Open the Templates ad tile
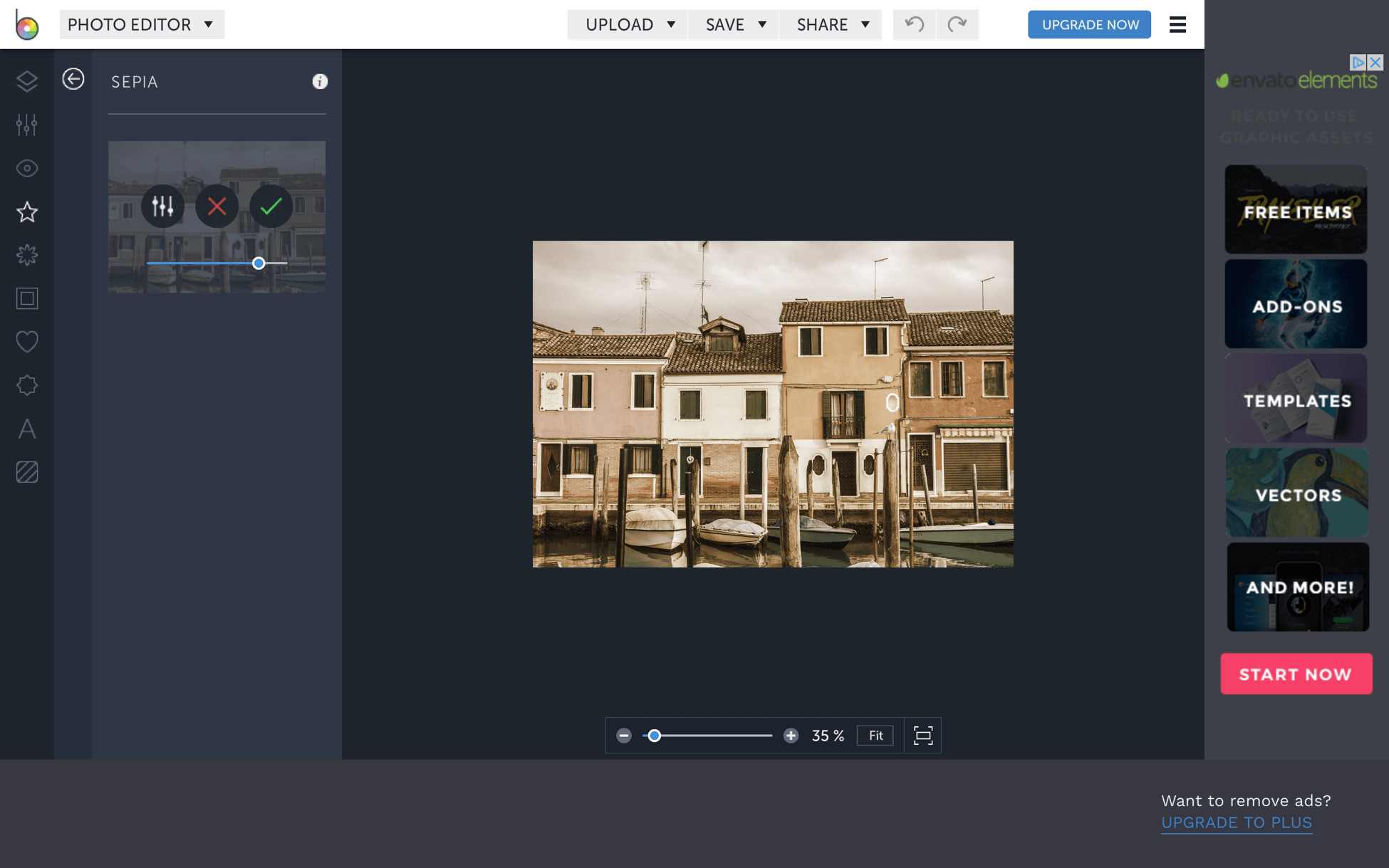 [1296, 399]
